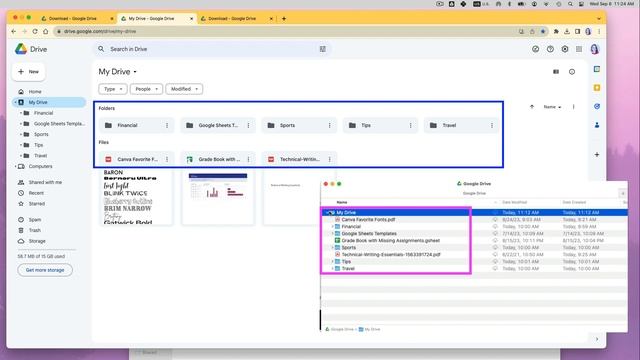Collapse My Drive in the Finder window list

pos(327,213)
